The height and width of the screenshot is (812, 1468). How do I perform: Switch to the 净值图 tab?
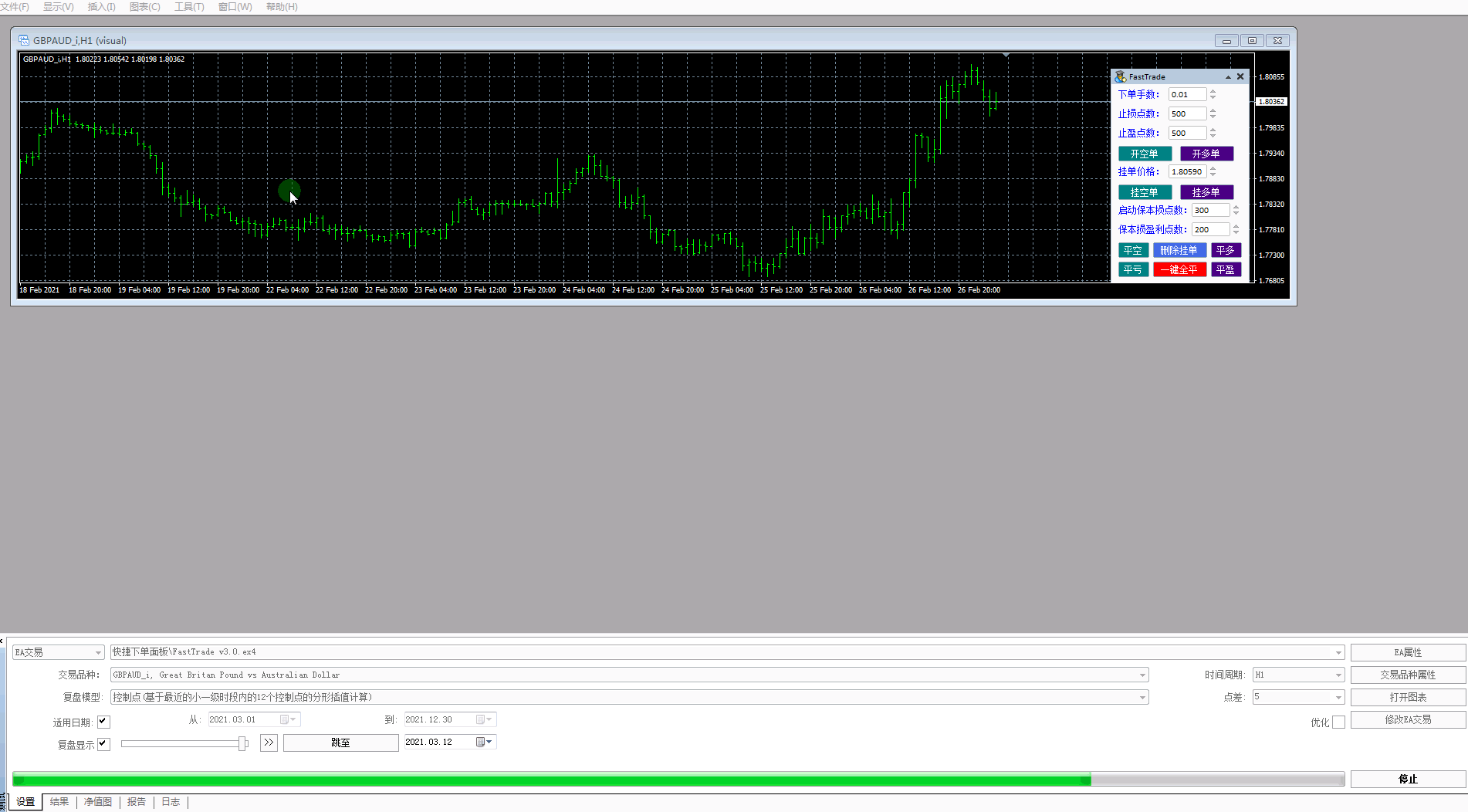98,802
